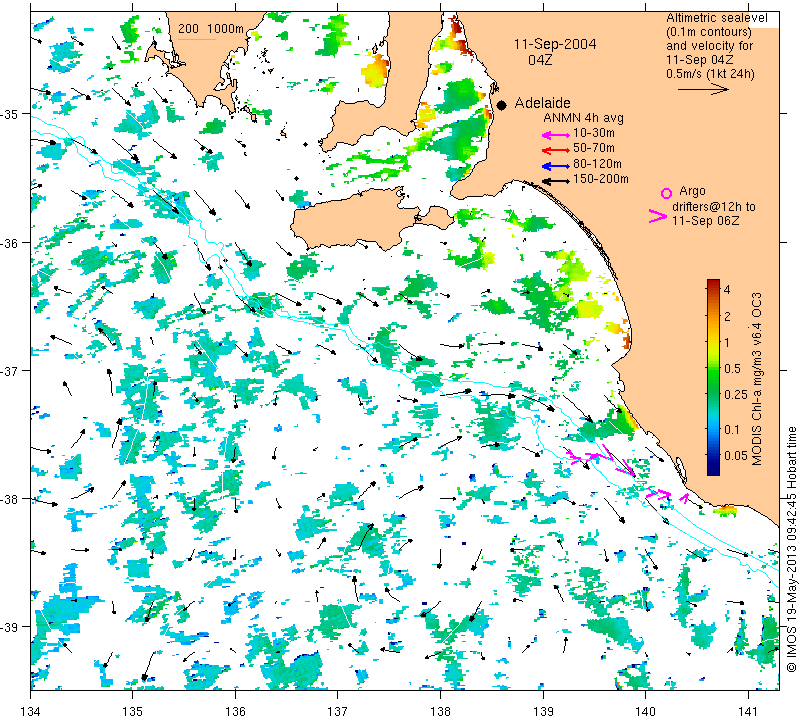Select the '04Z' time text under the date

click(x=540, y=60)
